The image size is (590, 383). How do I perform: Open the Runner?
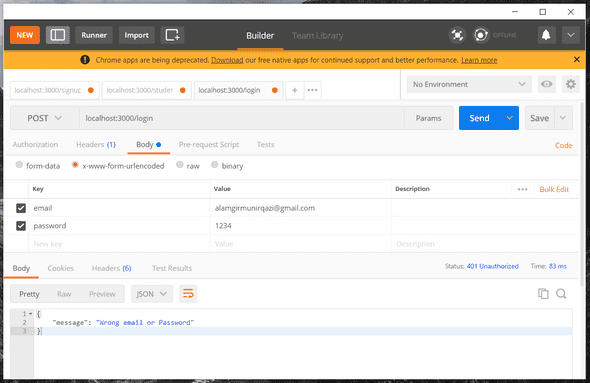point(94,35)
